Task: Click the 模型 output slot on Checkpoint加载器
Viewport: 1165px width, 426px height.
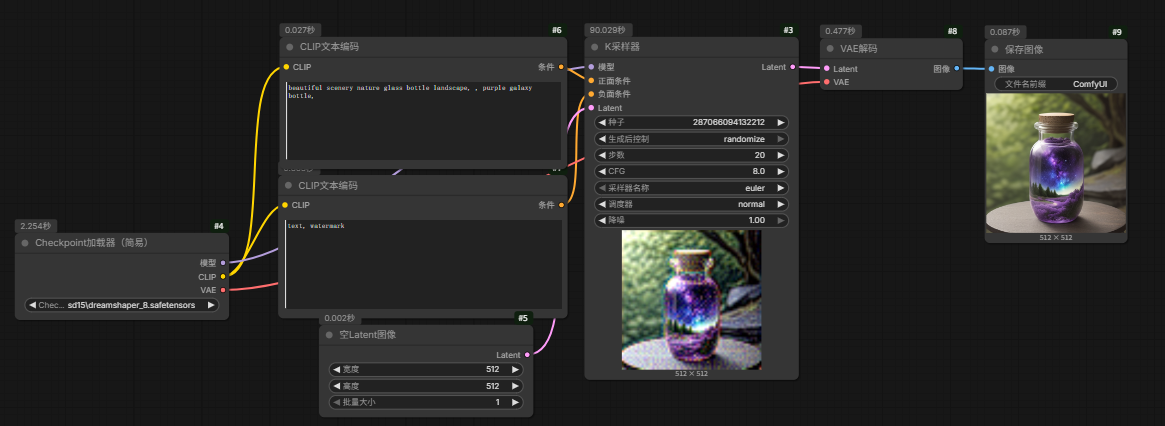Action: pos(223,262)
